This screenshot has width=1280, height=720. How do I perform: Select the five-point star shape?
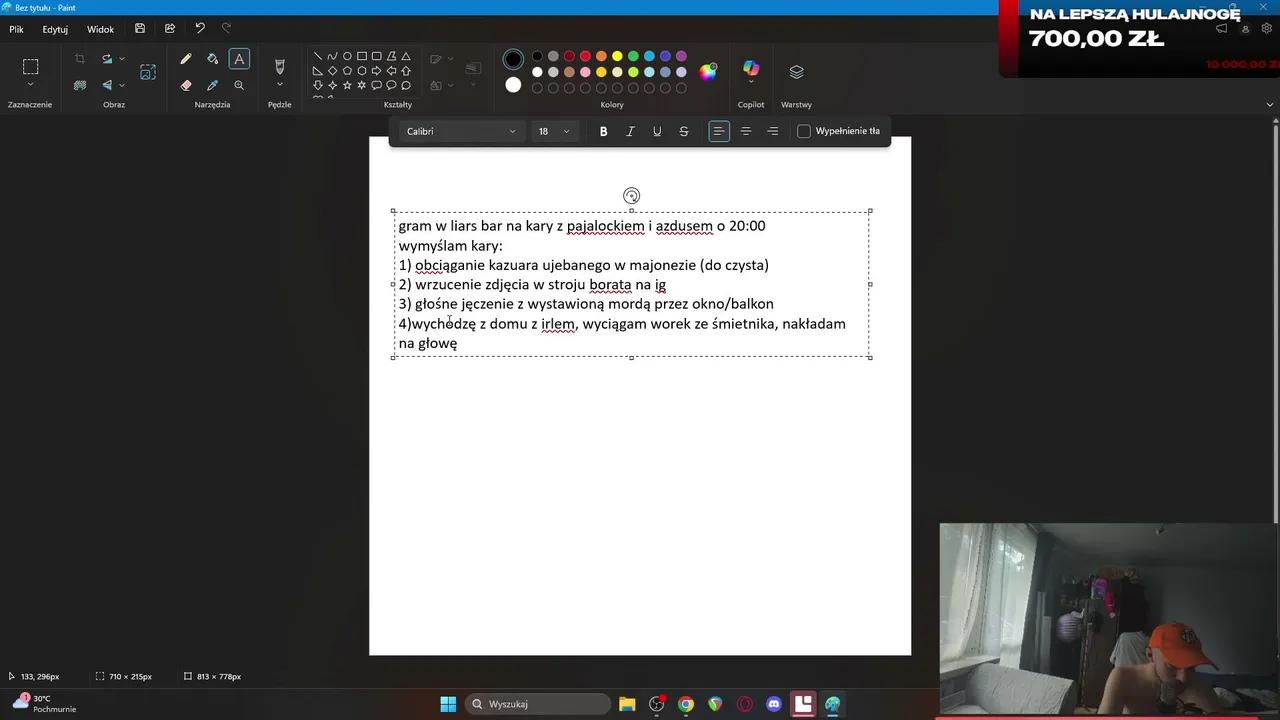coord(347,85)
